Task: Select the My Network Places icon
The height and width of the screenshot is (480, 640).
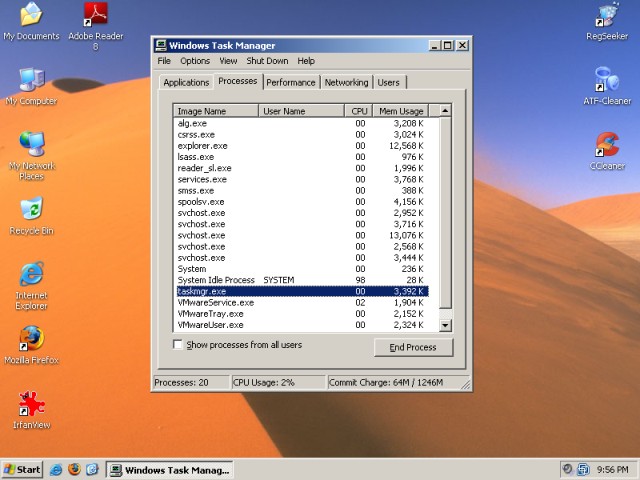Action: (31, 156)
